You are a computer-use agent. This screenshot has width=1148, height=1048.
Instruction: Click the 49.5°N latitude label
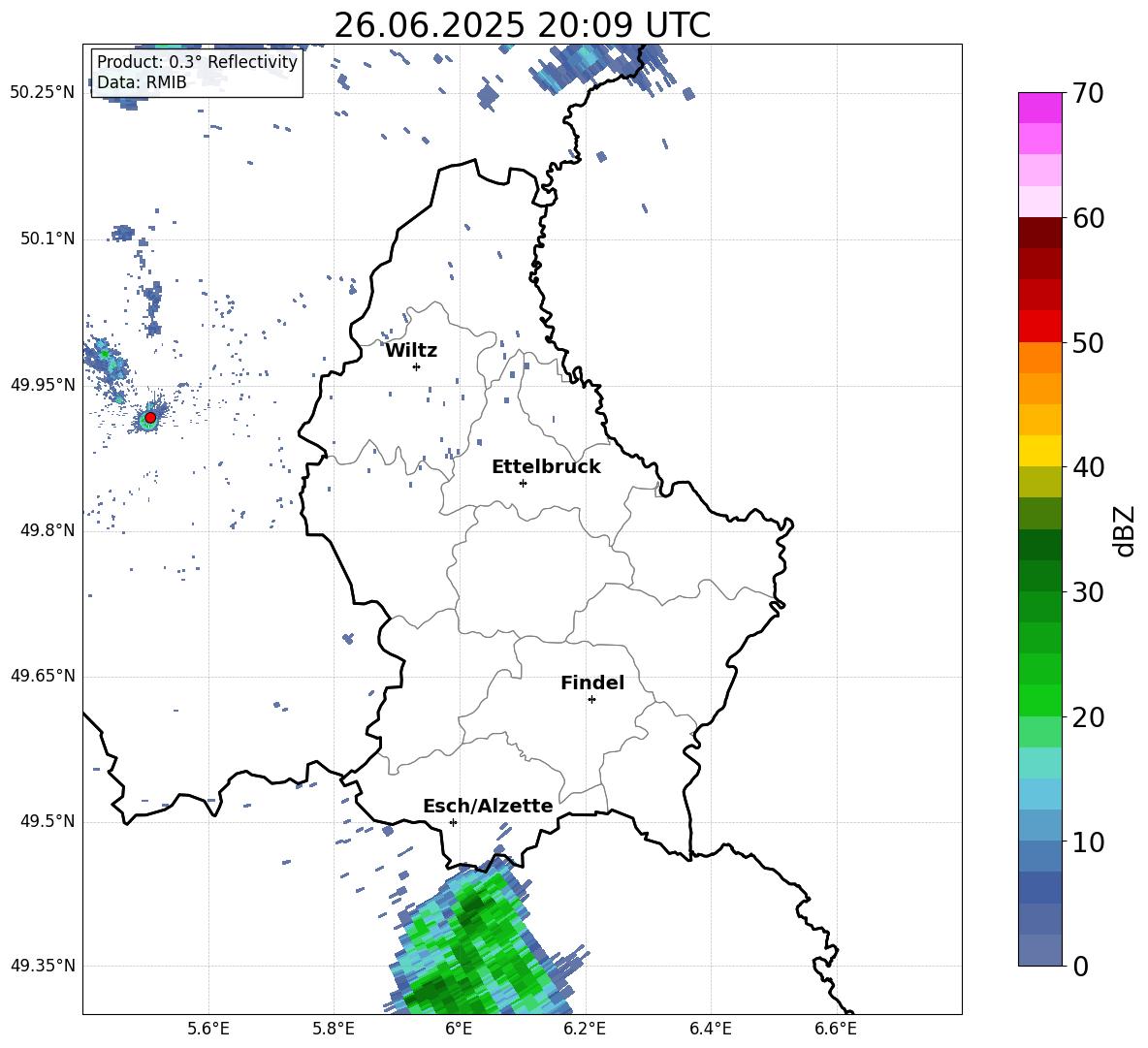tap(48, 821)
